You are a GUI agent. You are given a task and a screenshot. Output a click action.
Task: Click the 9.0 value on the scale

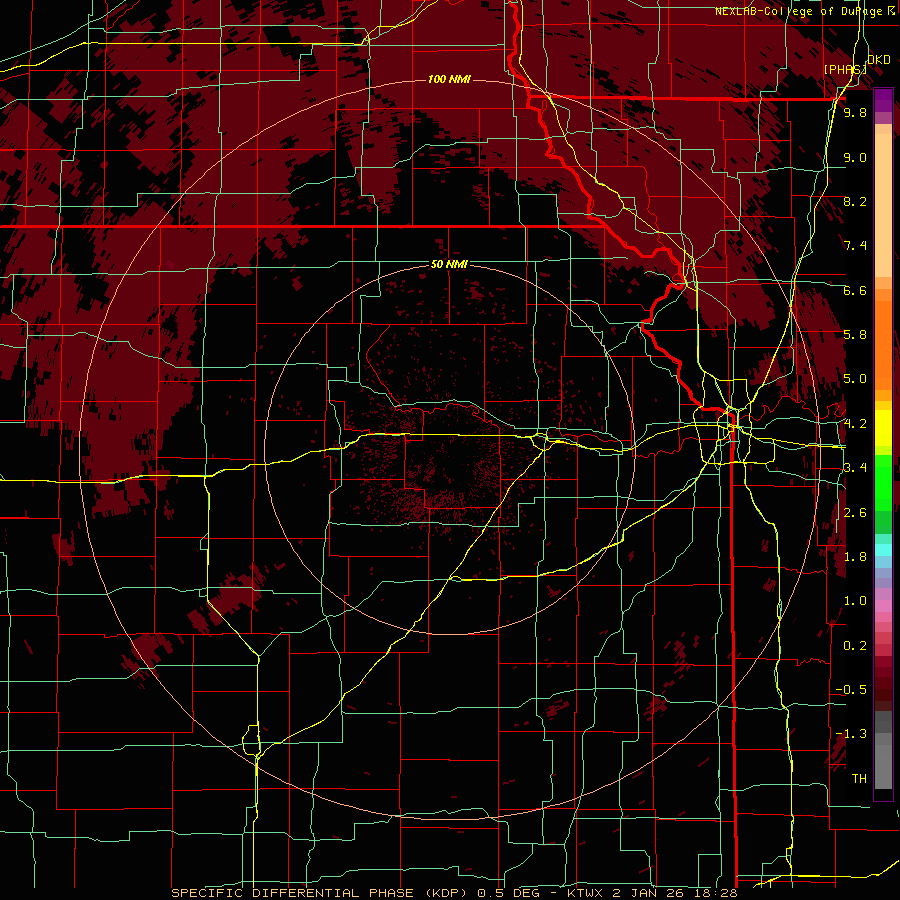(x=855, y=157)
